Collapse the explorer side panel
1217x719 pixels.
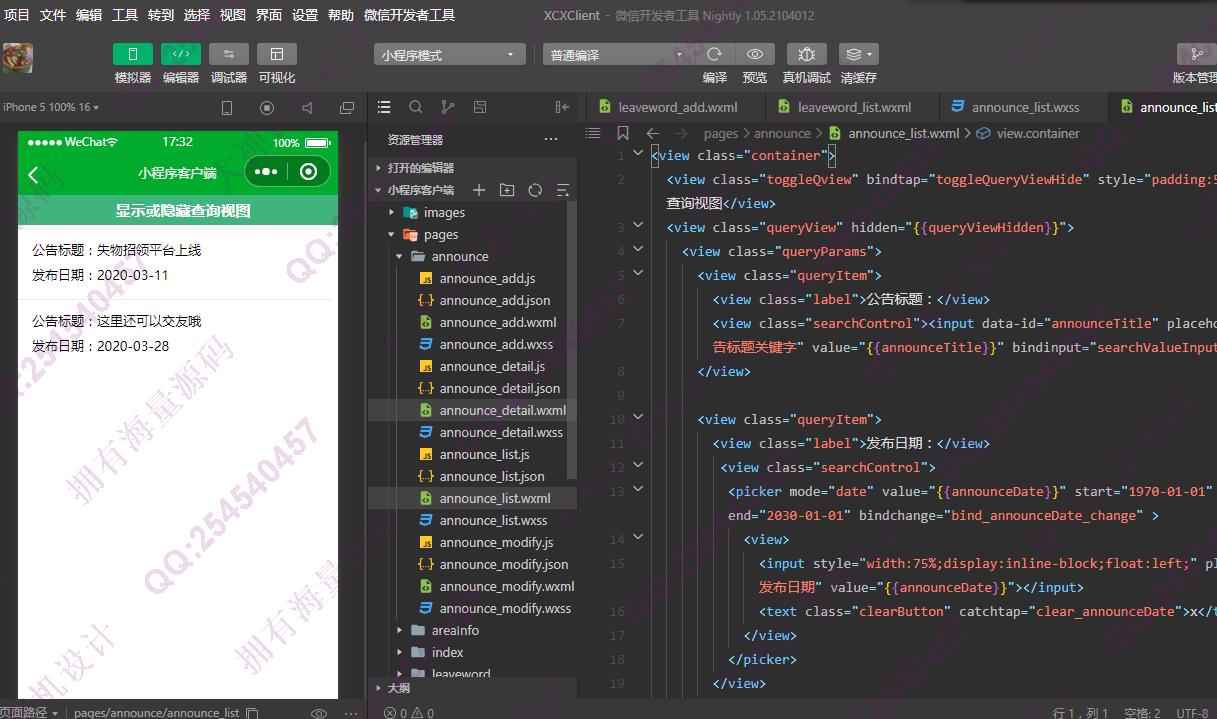coord(562,107)
